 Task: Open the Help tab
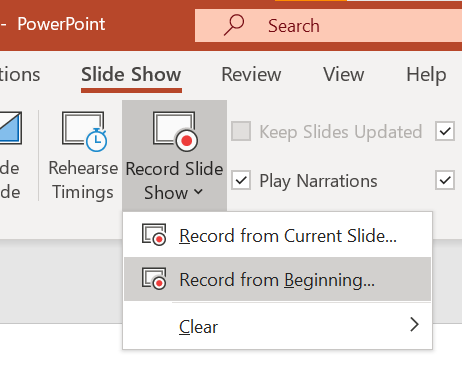pos(426,75)
